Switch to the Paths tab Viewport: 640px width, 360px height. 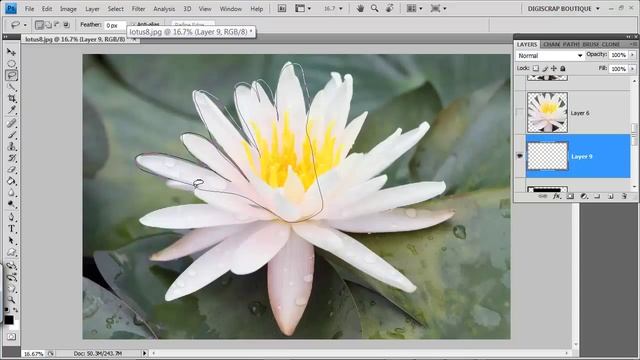tap(571, 44)
